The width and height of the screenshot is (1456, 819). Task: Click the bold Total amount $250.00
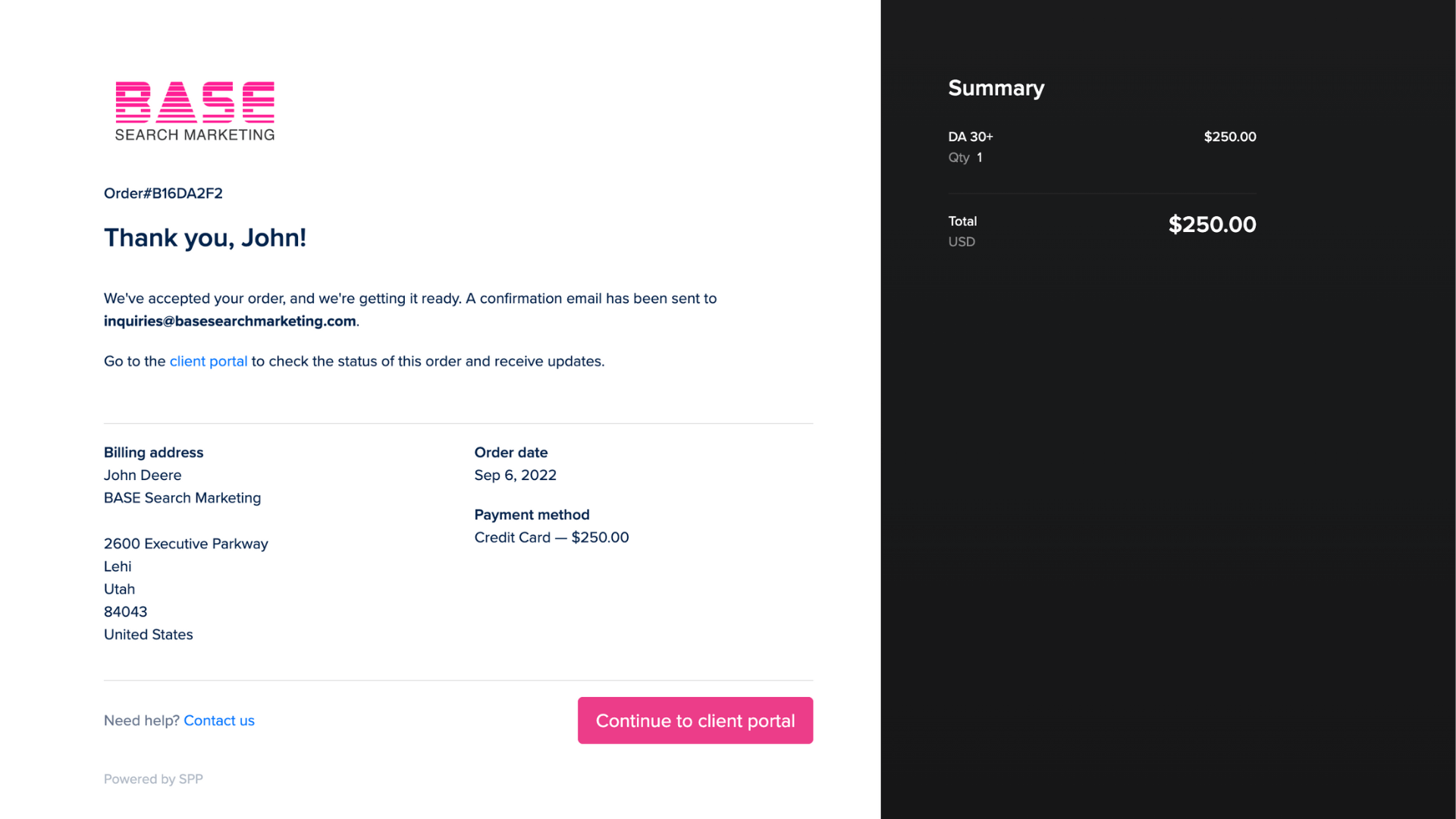pyautogui.click(x=1212, y=224)
